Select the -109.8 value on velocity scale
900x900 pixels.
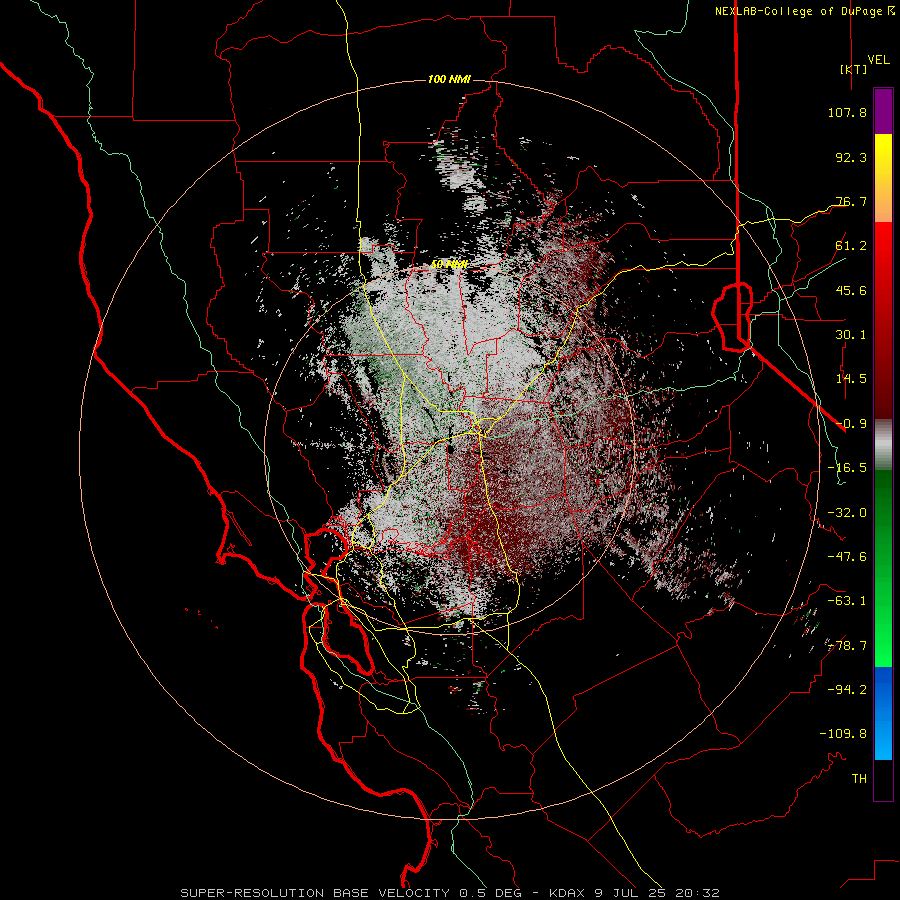(843, 734)
